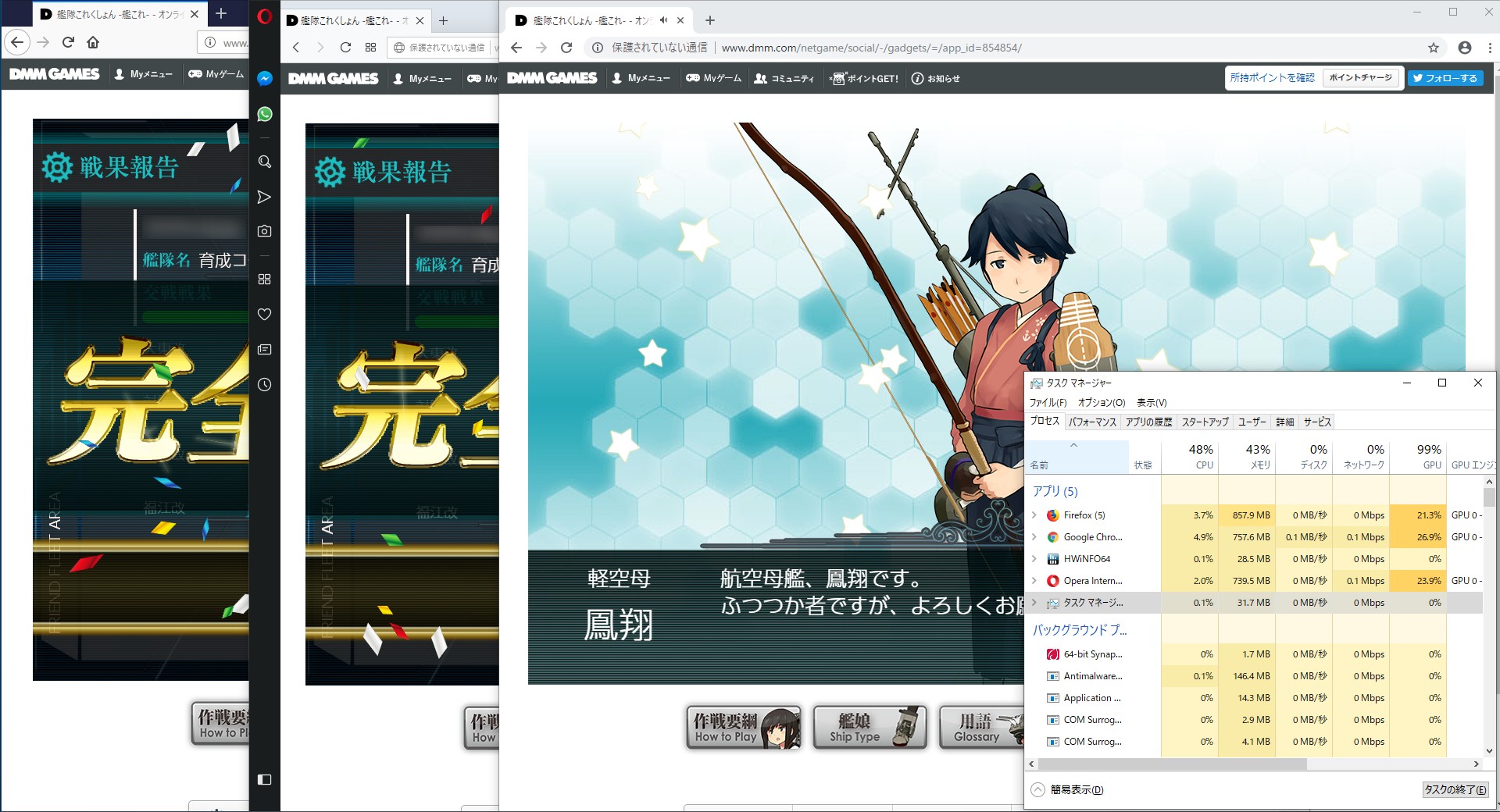Sort processes by CPU column header
This screenshot has width=1500, height=812.
tap(1189, 457)
